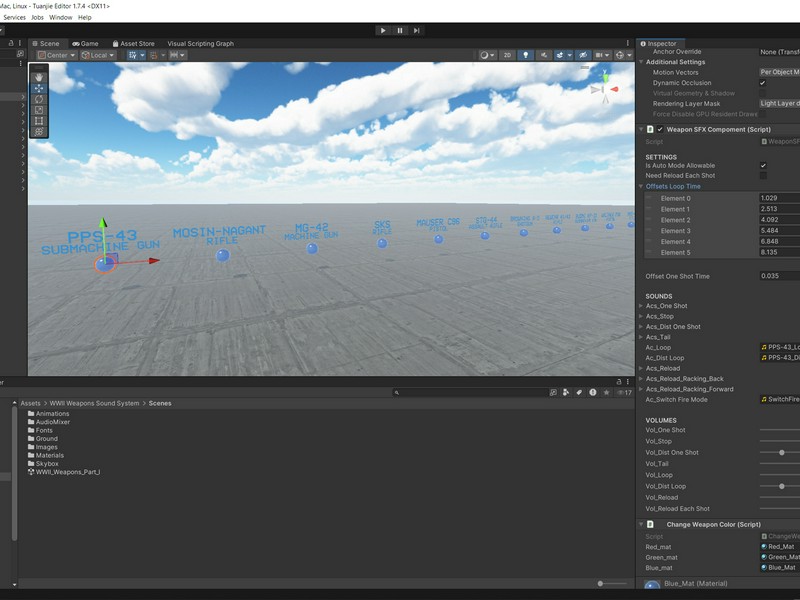Expand Acs_Stop array
Screen dimensions: 800x600
[641, 316]
